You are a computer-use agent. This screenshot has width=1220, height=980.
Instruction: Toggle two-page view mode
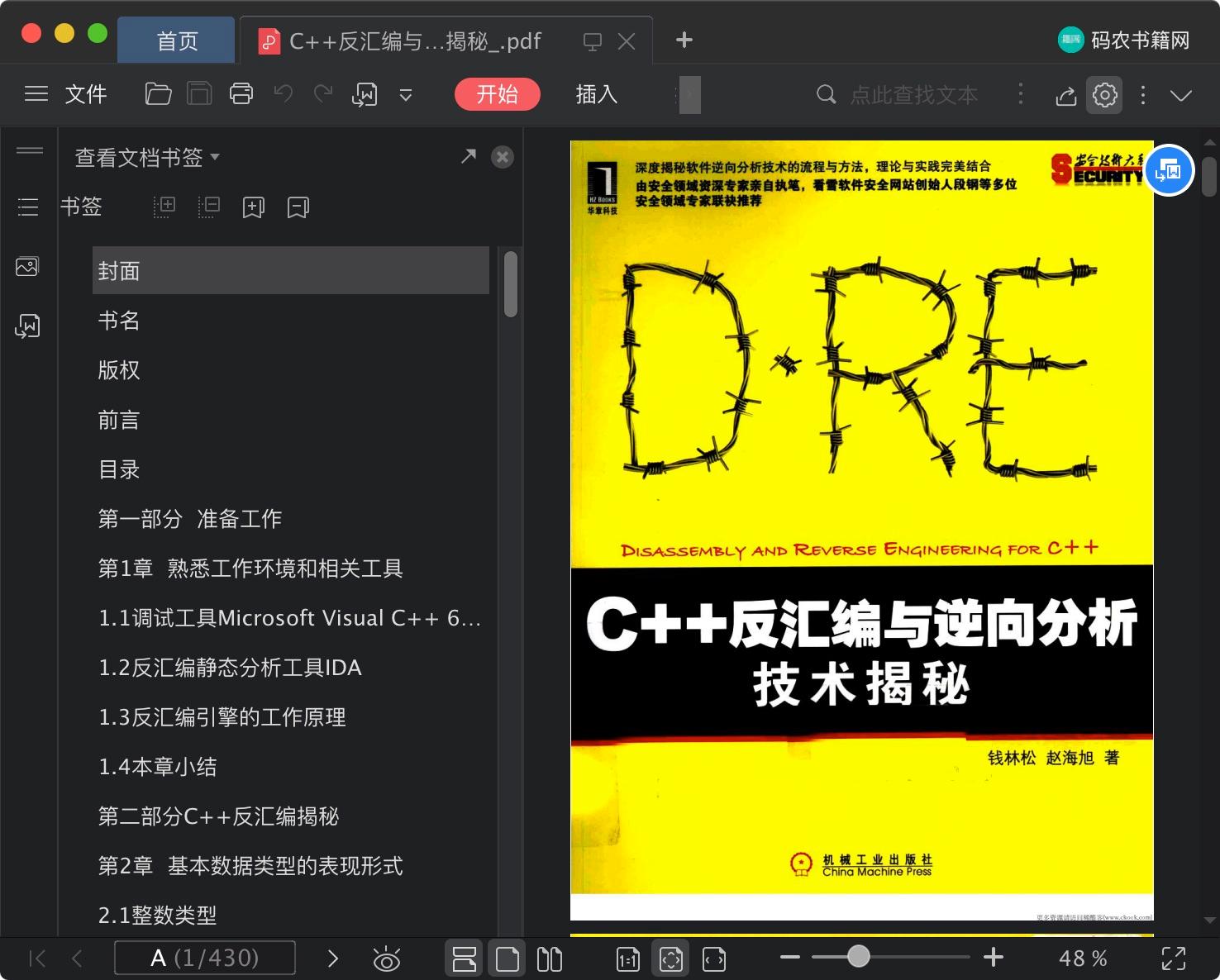[x=550, y=959]
